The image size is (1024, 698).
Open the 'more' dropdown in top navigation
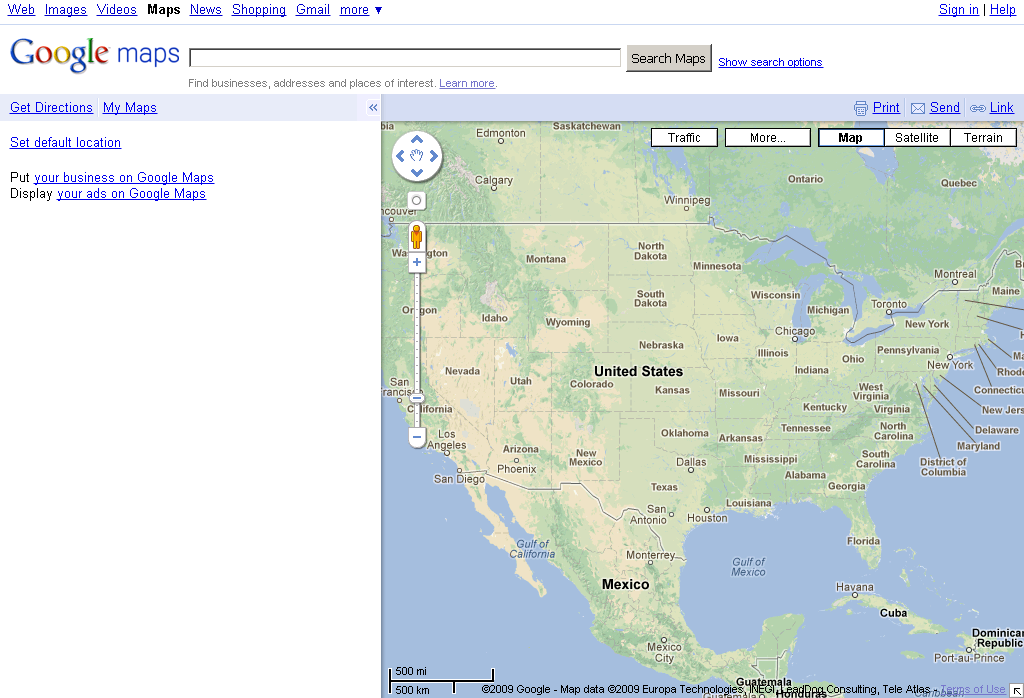360,9
